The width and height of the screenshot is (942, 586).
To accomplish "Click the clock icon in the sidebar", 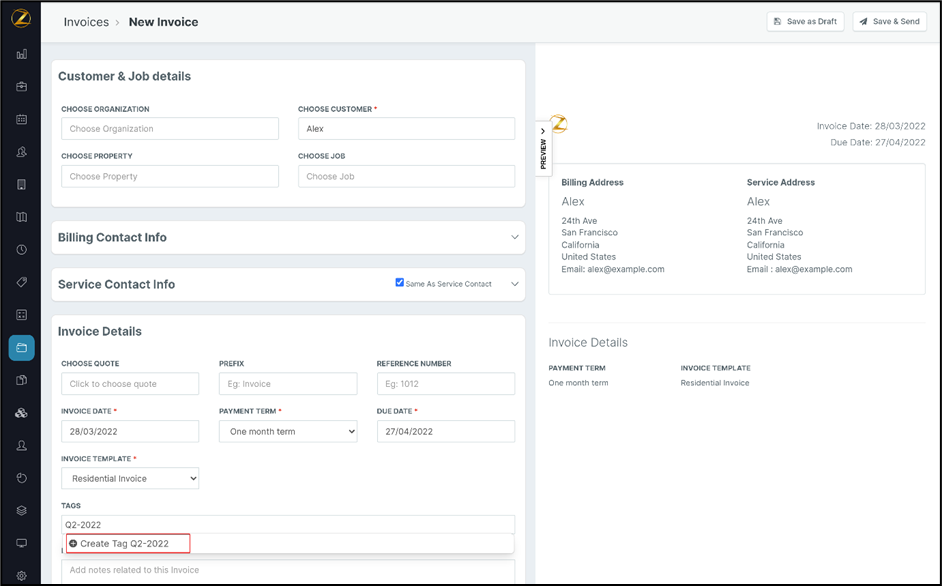I will coord(21,250).
